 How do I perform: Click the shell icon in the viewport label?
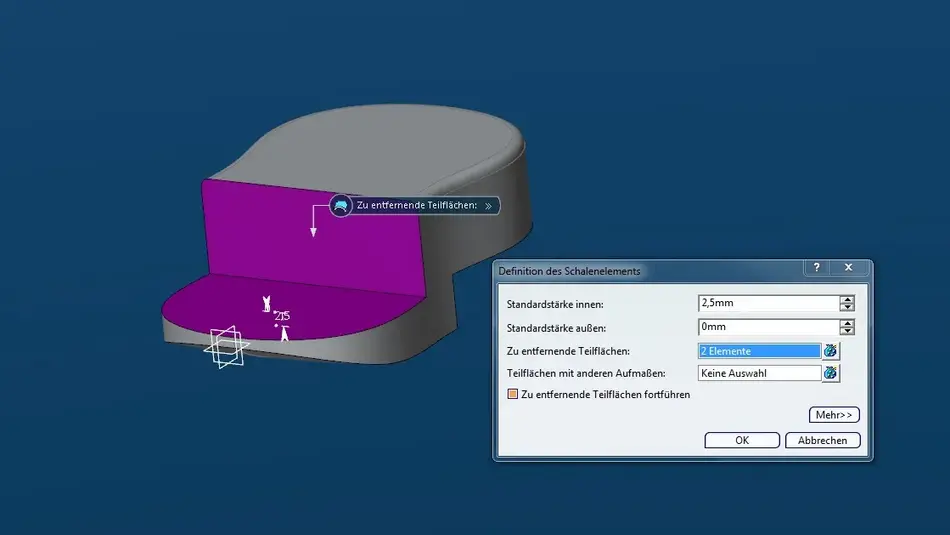pos(341,206)
